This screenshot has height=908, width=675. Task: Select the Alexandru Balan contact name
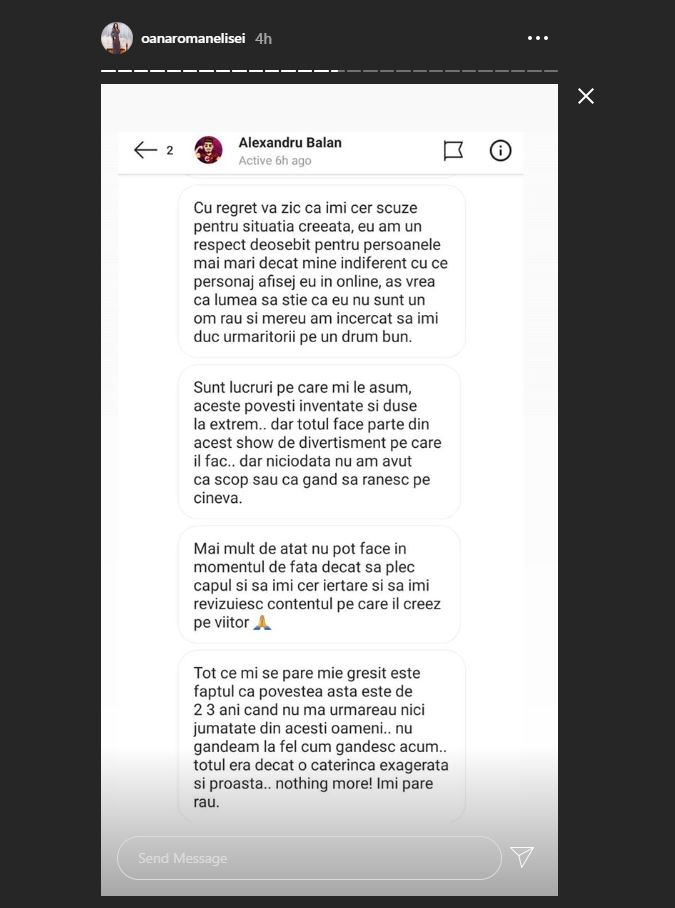(290, 143)
